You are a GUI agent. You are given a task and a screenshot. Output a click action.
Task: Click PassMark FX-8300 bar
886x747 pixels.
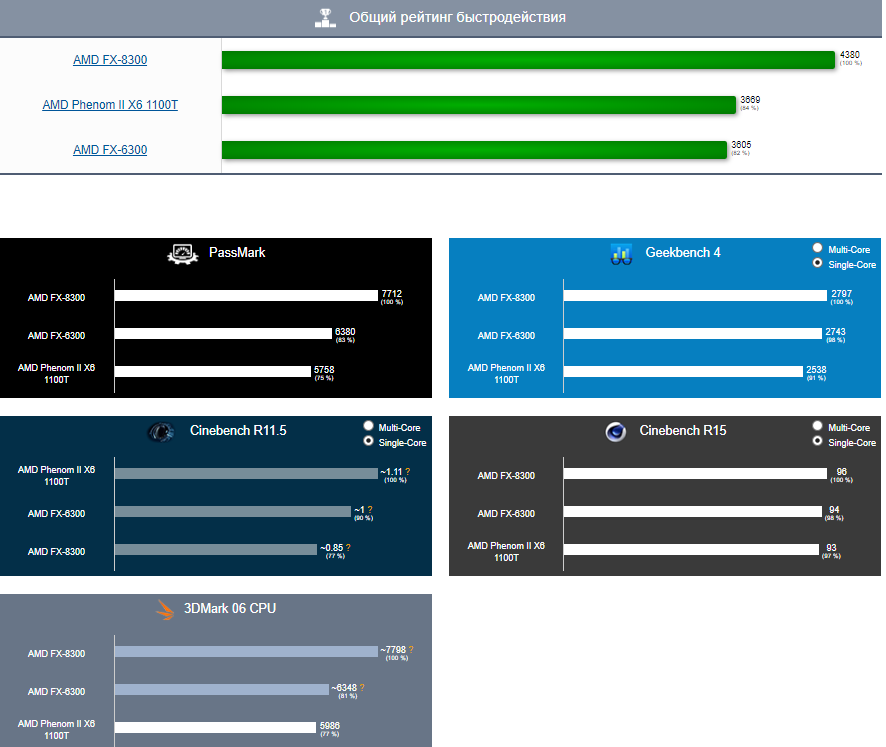tap(246, 296)
